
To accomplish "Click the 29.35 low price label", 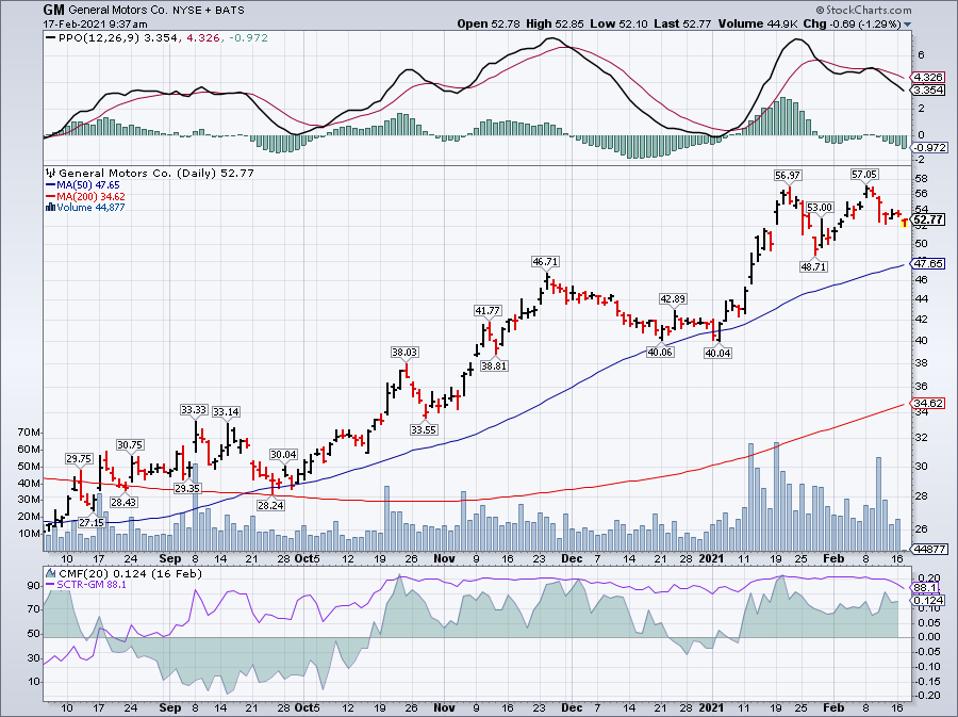I will 188,489.
